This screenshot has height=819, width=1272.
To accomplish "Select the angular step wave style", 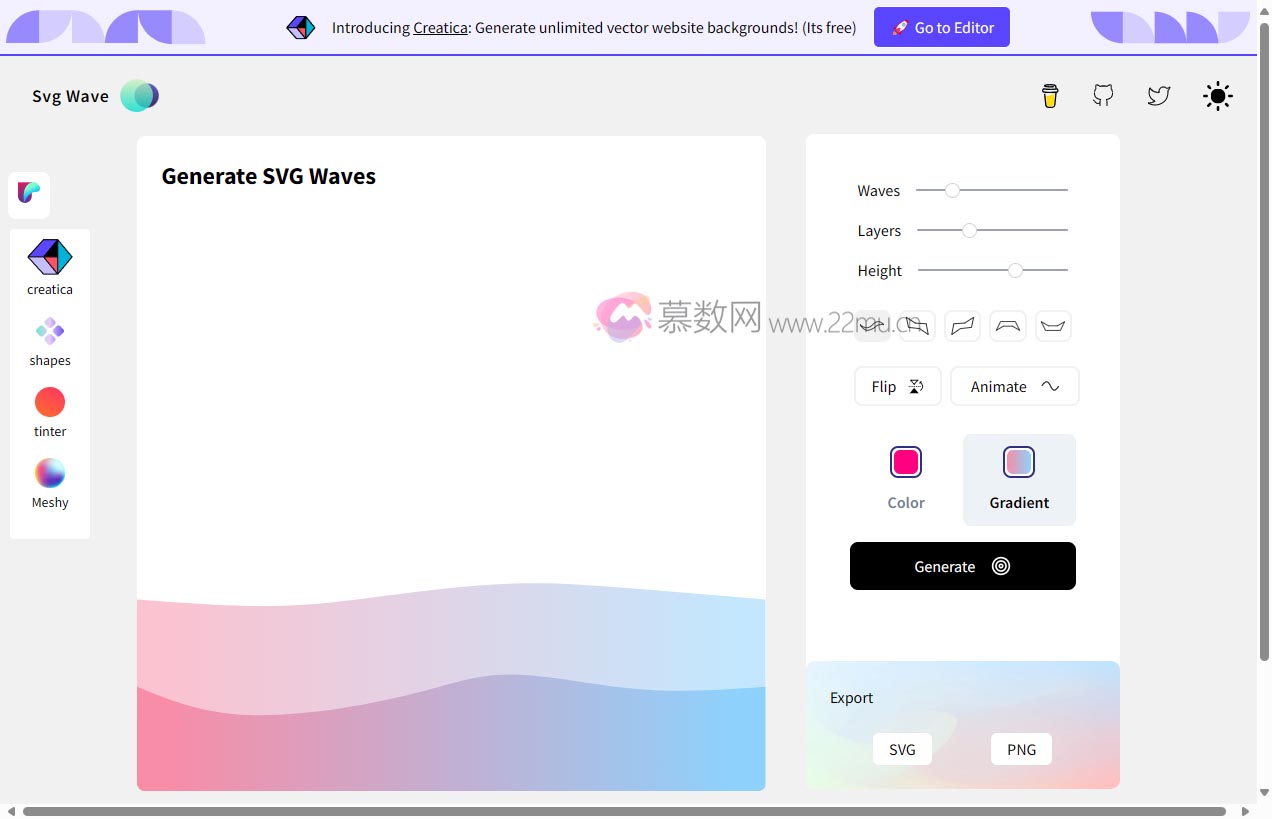I will 962,325.
